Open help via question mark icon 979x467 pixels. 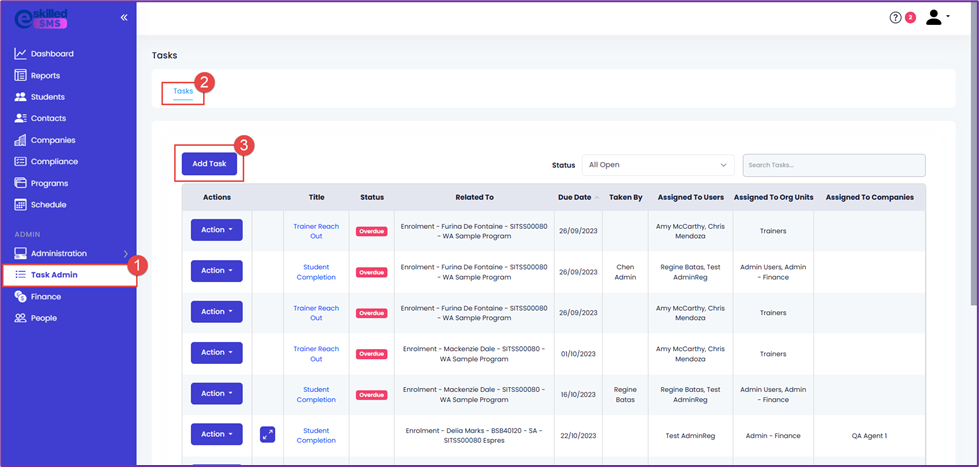895,17
